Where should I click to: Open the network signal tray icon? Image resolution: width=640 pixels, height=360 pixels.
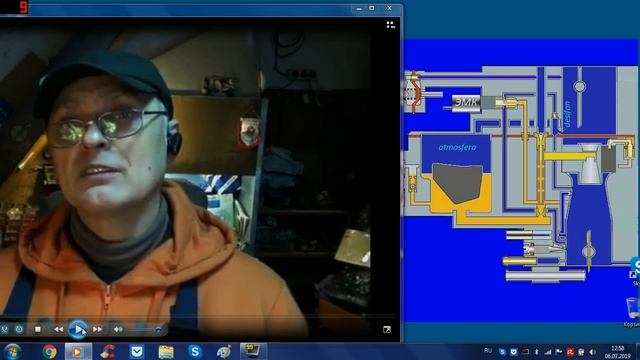(548, 351)
